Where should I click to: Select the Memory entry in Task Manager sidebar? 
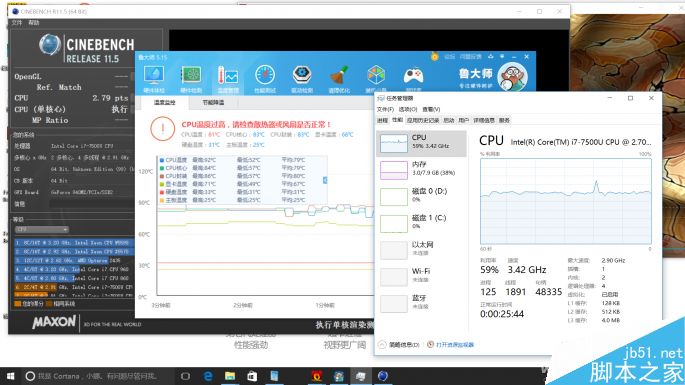coord(421,170)
